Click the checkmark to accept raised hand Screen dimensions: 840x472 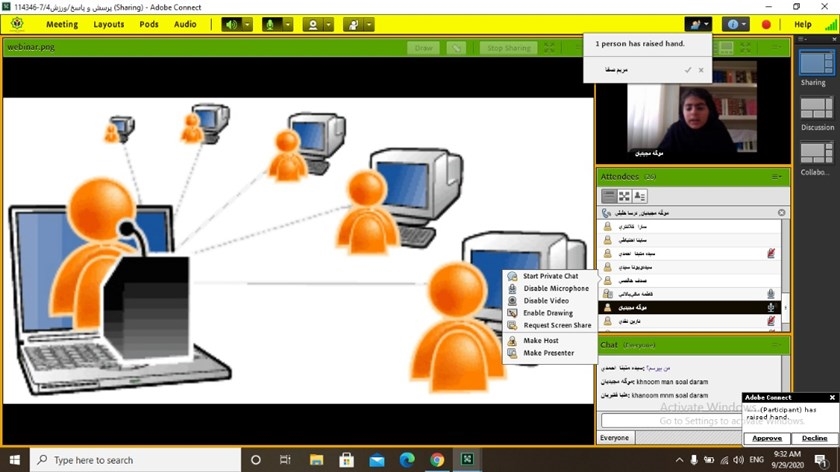click(688, 70)
